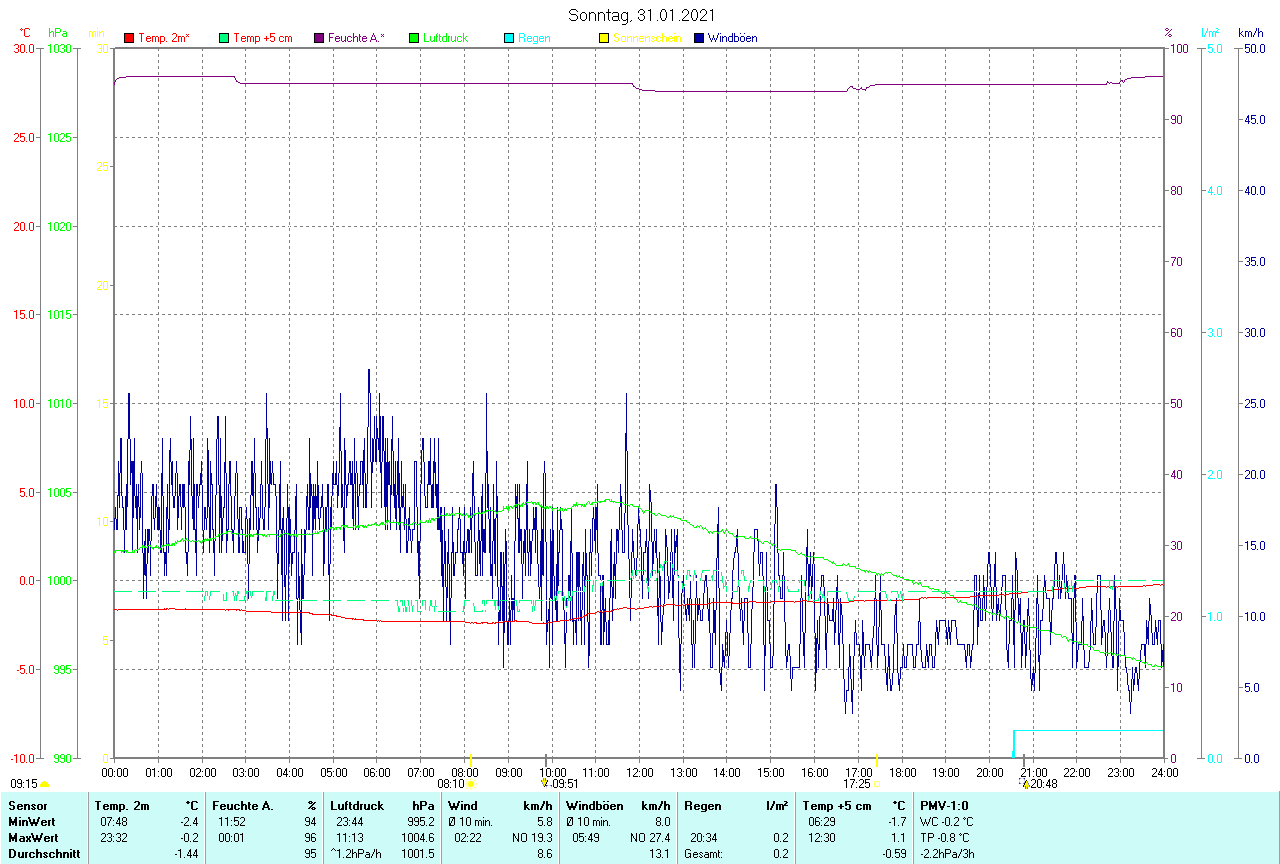
Task: Click the marker icon beside 20:48
Action: point(1025,784)
